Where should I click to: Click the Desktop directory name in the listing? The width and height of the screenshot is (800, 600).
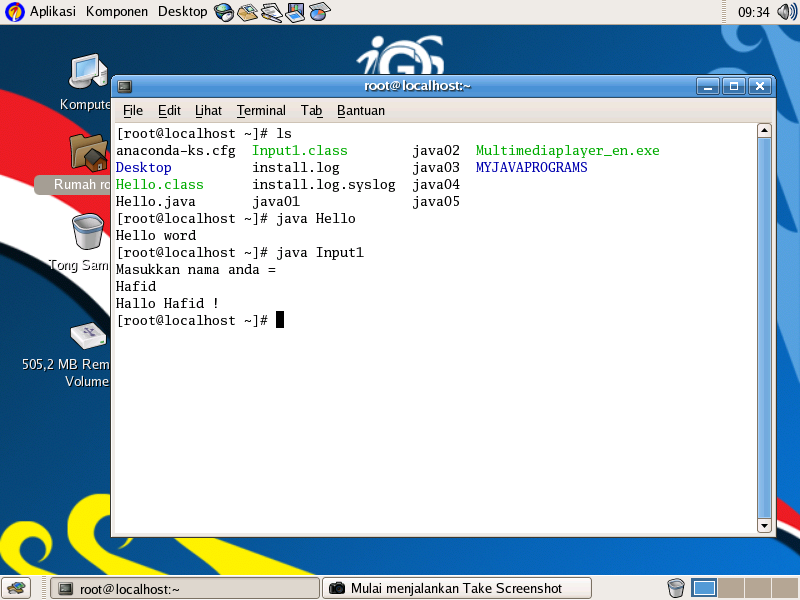point(143,168)
